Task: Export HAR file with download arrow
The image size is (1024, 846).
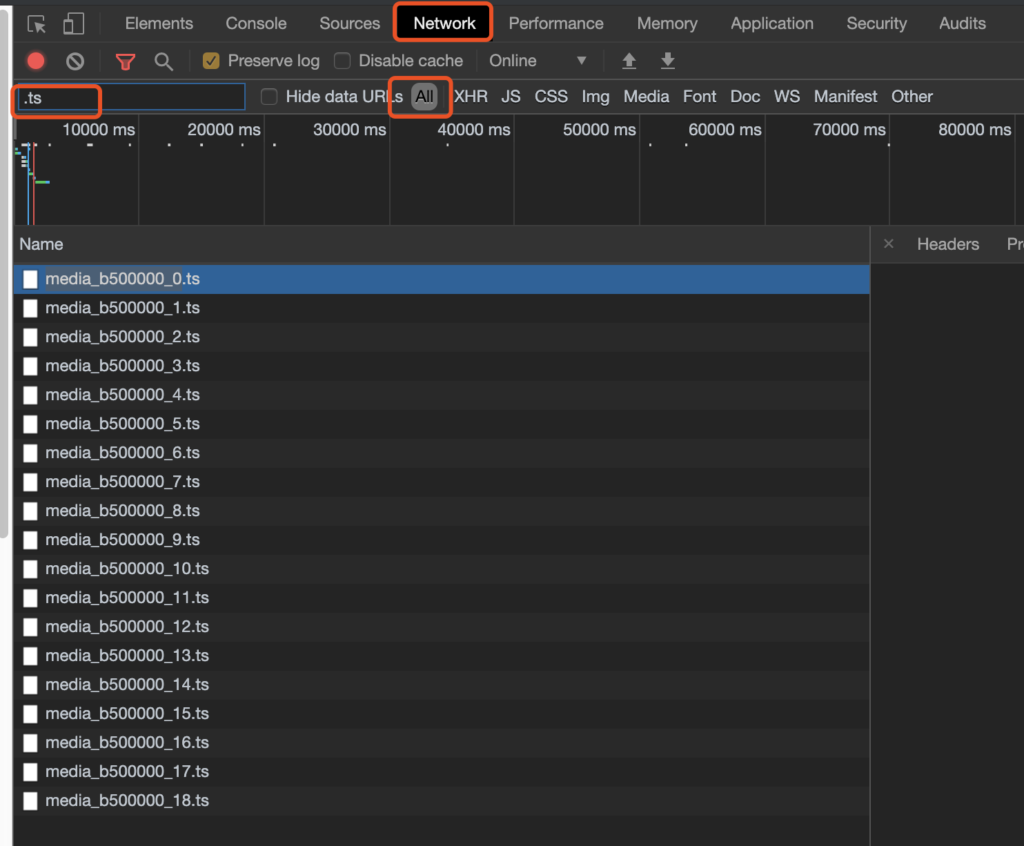Action: 667,61
